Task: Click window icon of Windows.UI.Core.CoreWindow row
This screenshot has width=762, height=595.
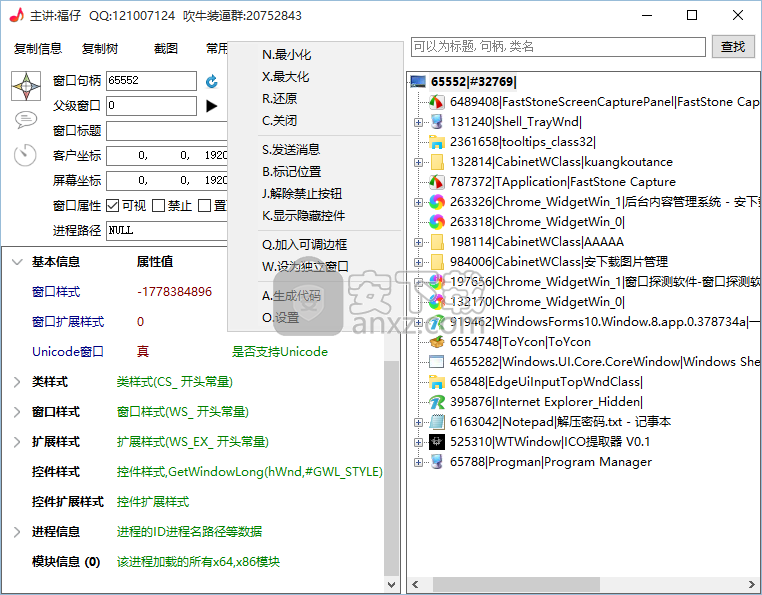Action: [x=436, y=362]
